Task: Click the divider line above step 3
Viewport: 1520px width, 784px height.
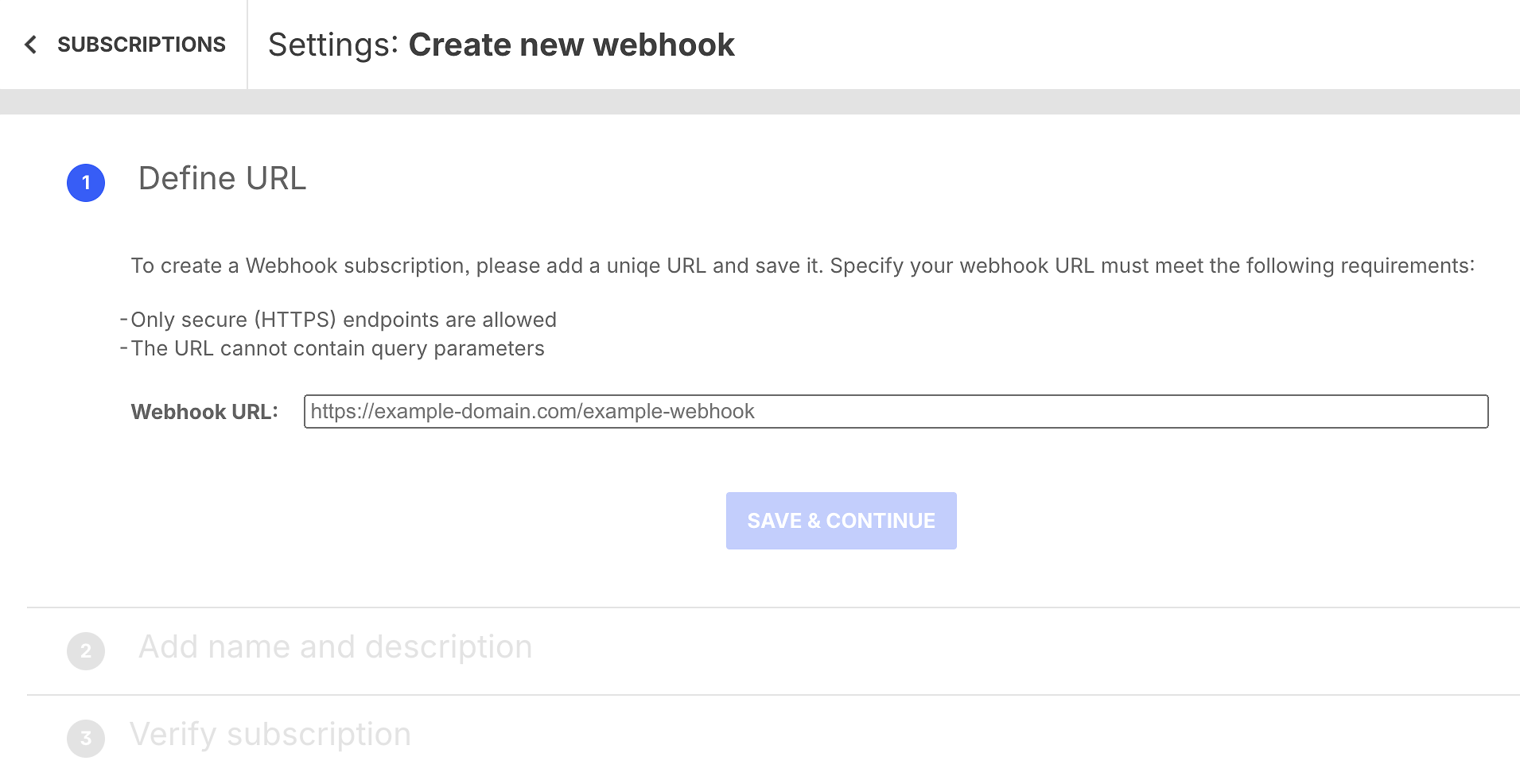Action: point(773,695)
